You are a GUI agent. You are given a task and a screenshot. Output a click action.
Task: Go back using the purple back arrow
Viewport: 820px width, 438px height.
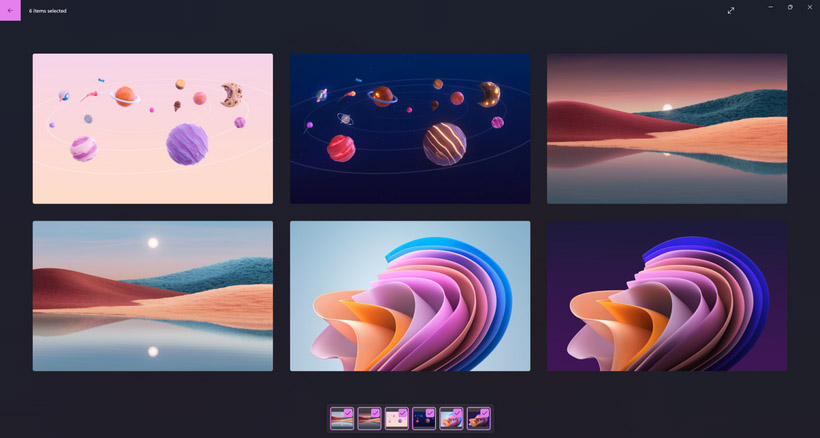10,10
